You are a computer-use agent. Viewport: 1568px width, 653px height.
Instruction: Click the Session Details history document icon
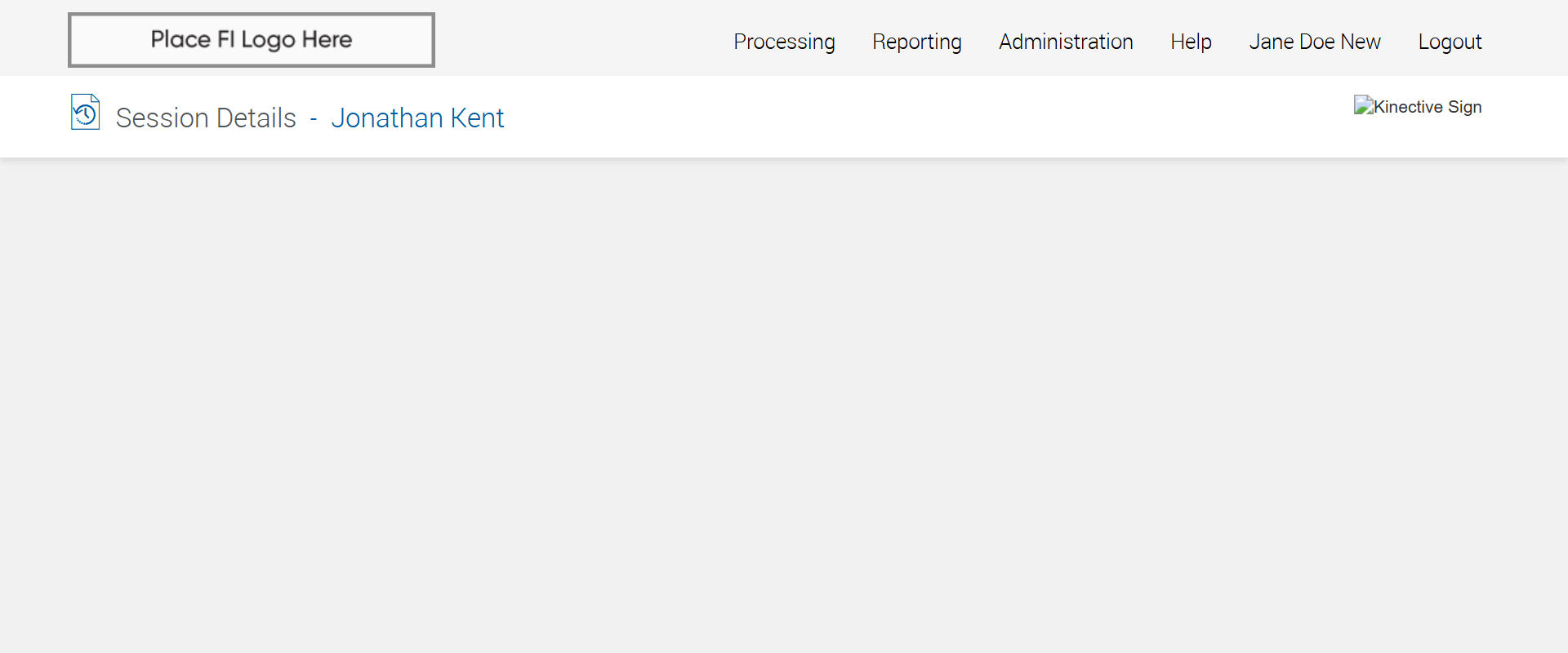(x=85, y=113)
